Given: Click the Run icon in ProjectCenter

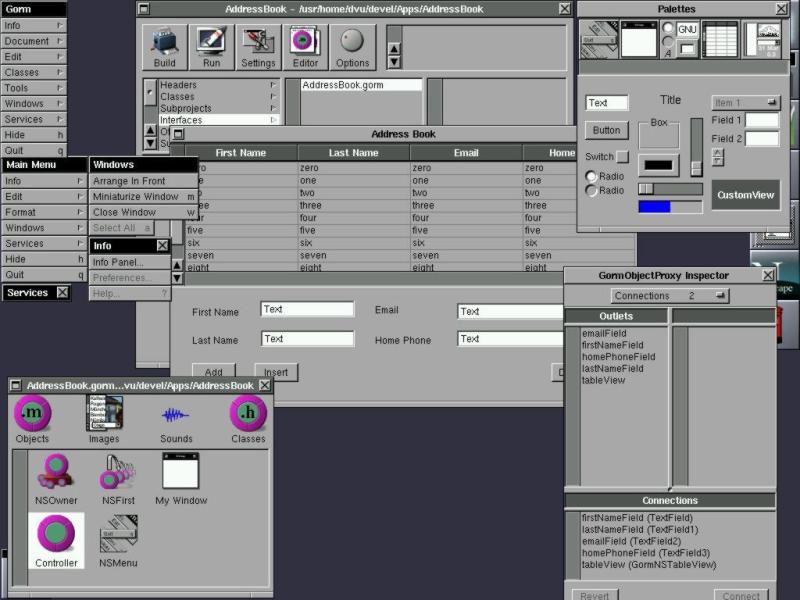Looking at the screenshot, I should point(211,47).
